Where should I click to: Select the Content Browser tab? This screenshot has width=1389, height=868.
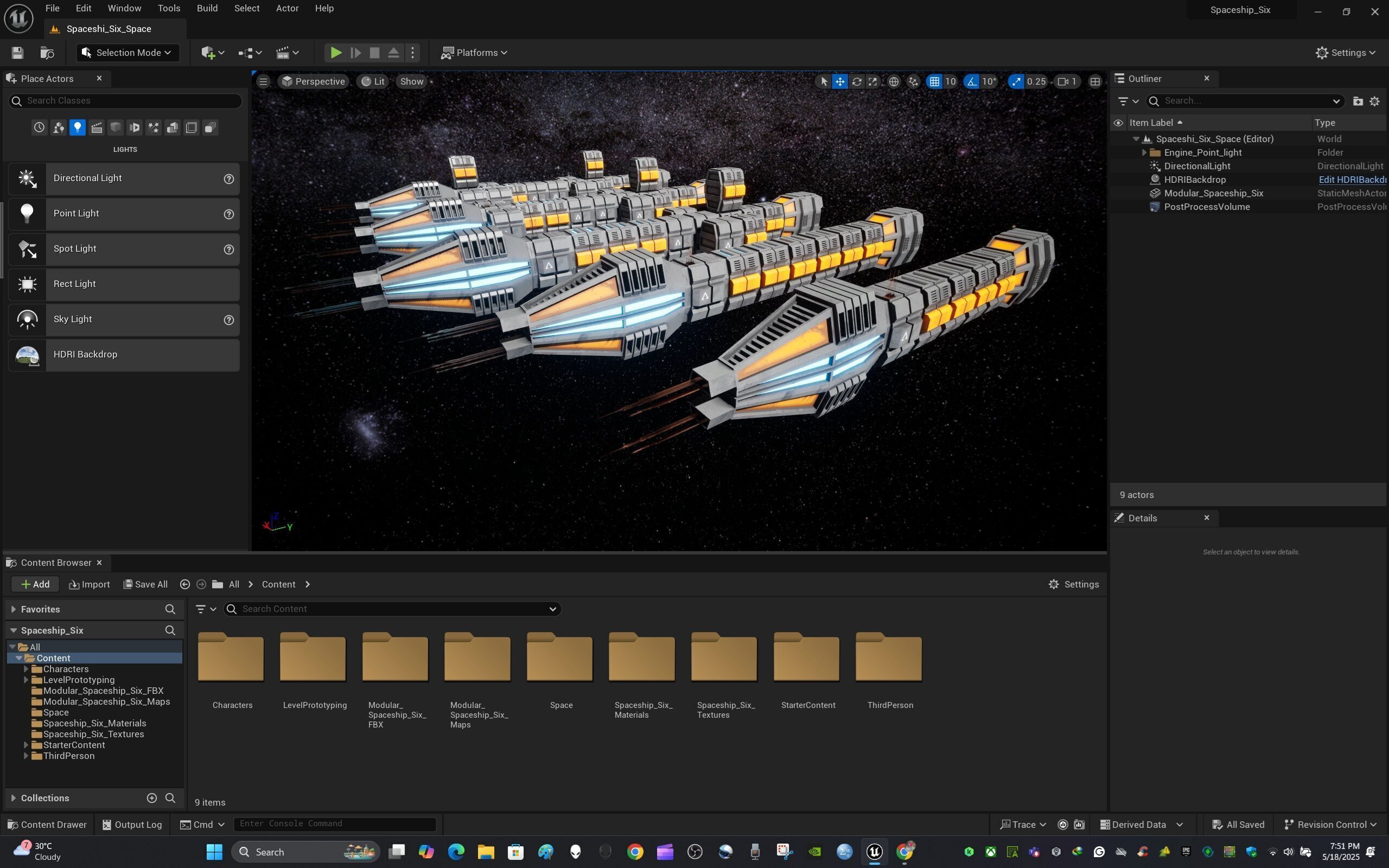pos(56,563)
